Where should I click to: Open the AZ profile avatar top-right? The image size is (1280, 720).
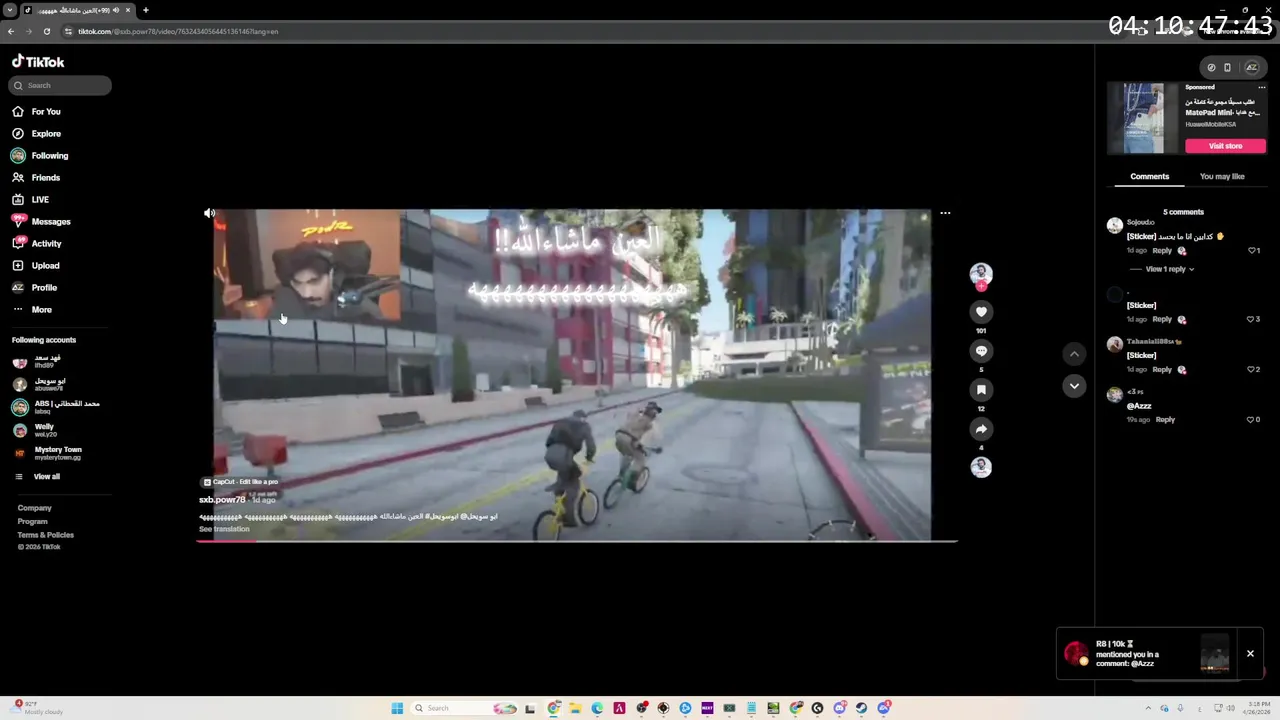point(1251,67)
